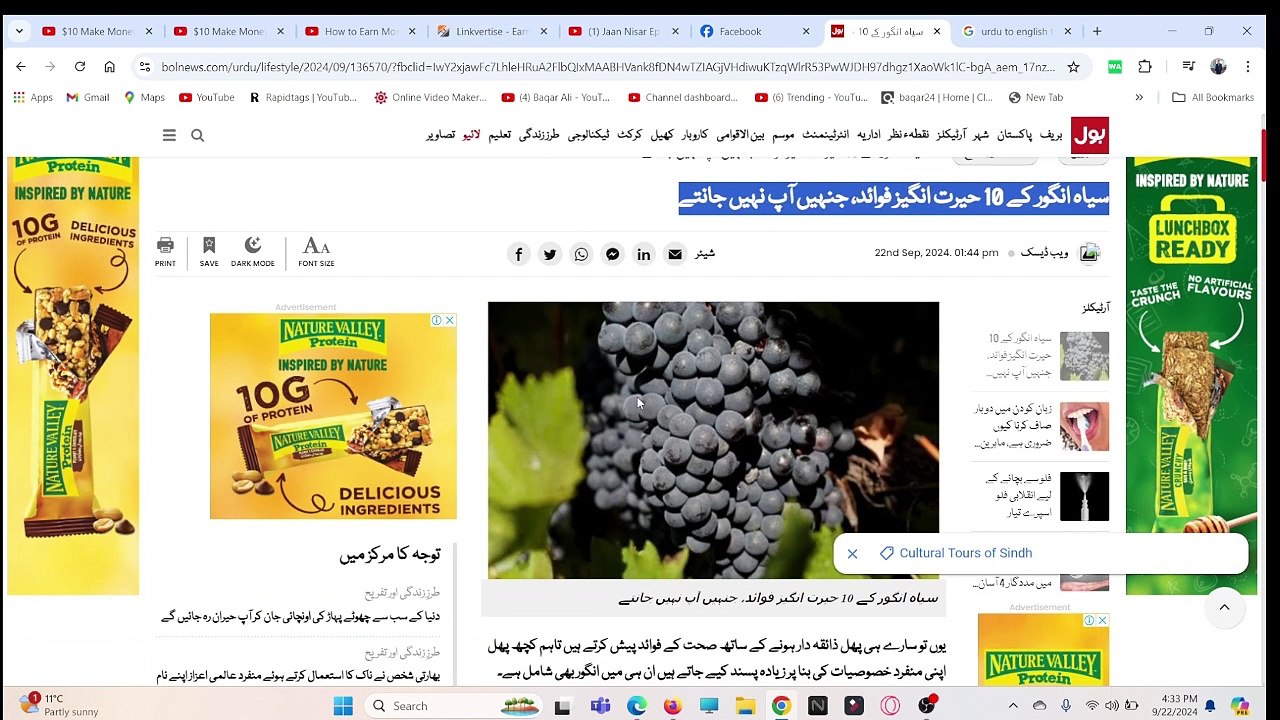
Task: Open the Apps bookmarks shortcut
Action: pos(33,98)
